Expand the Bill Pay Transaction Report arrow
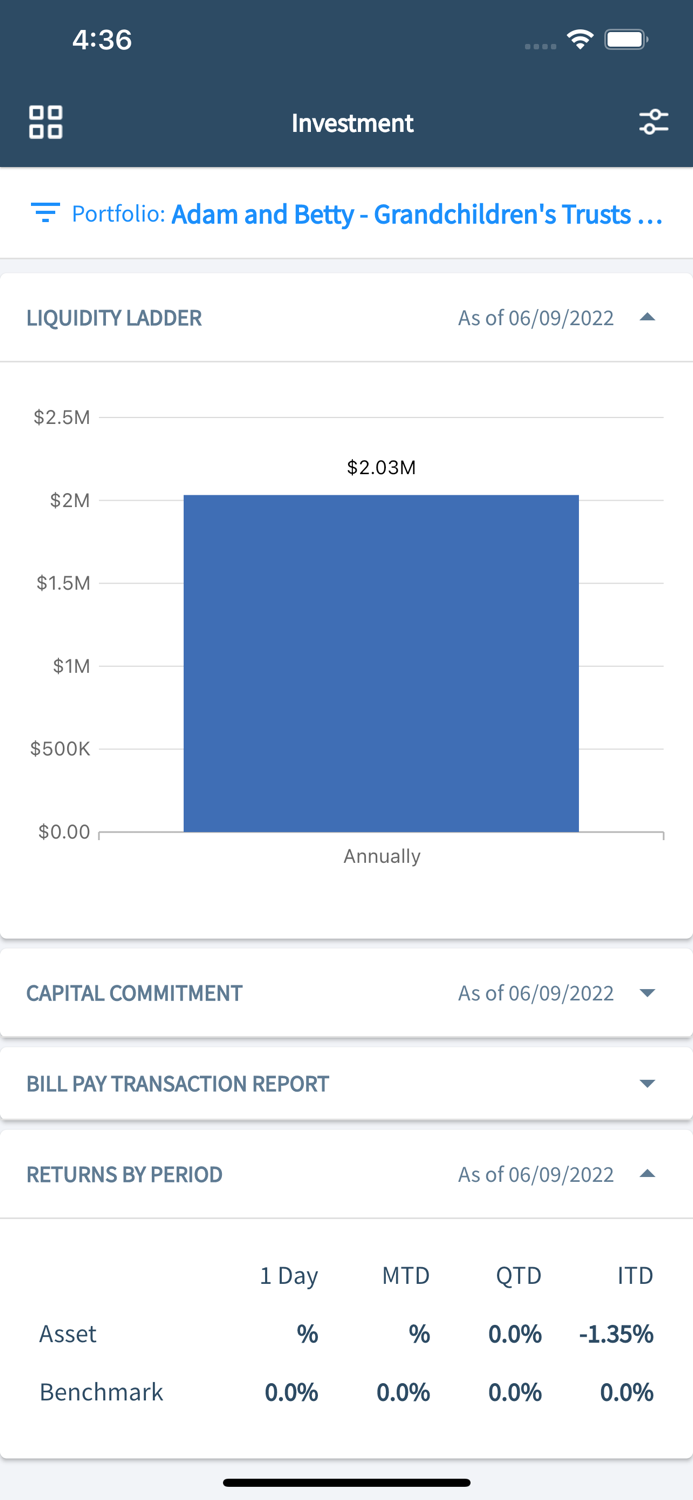This screenshot has width=693, height=1500. pyautogui.click(x=647, y=1084)
